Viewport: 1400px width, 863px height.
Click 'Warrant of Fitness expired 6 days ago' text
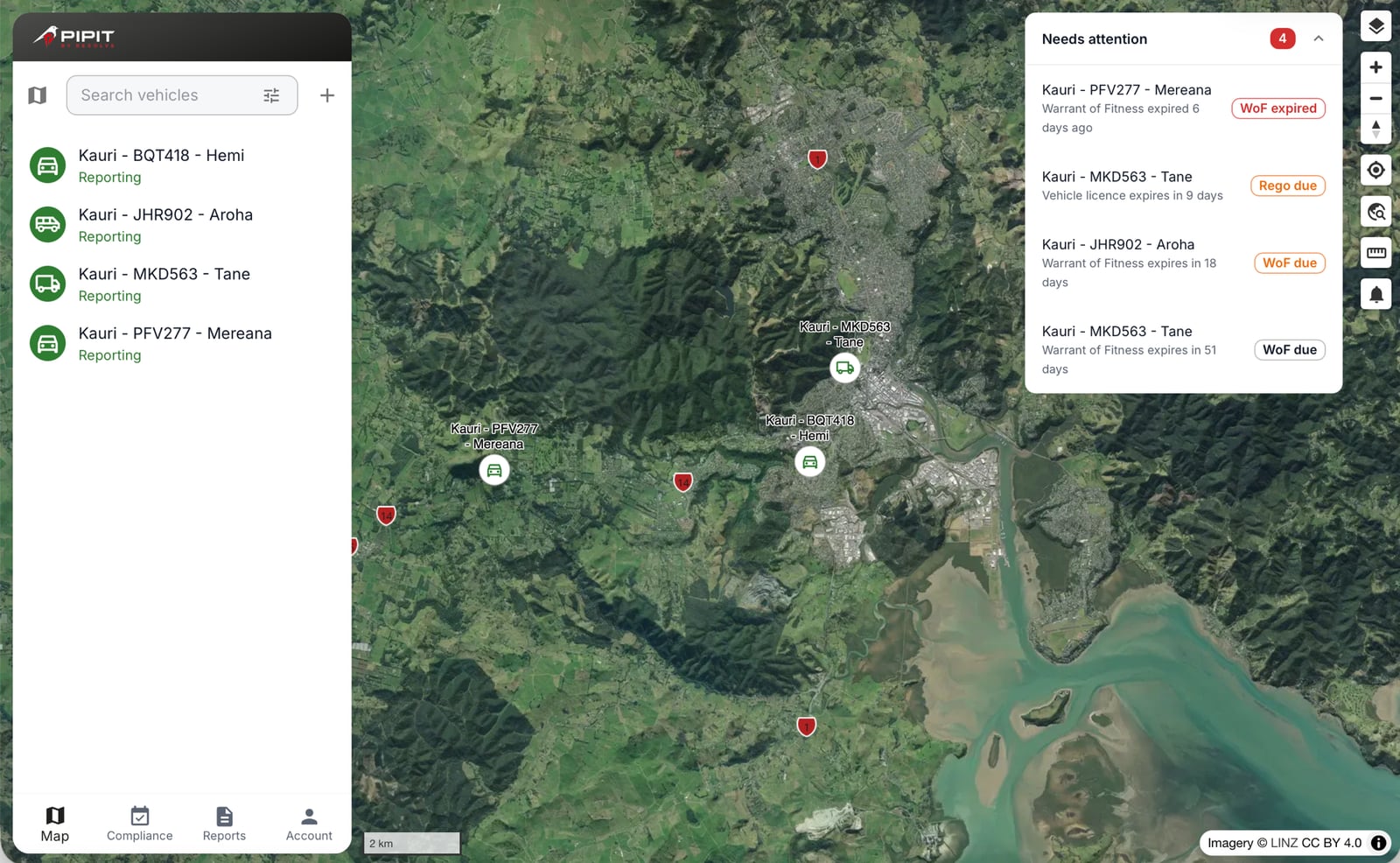1120,118
